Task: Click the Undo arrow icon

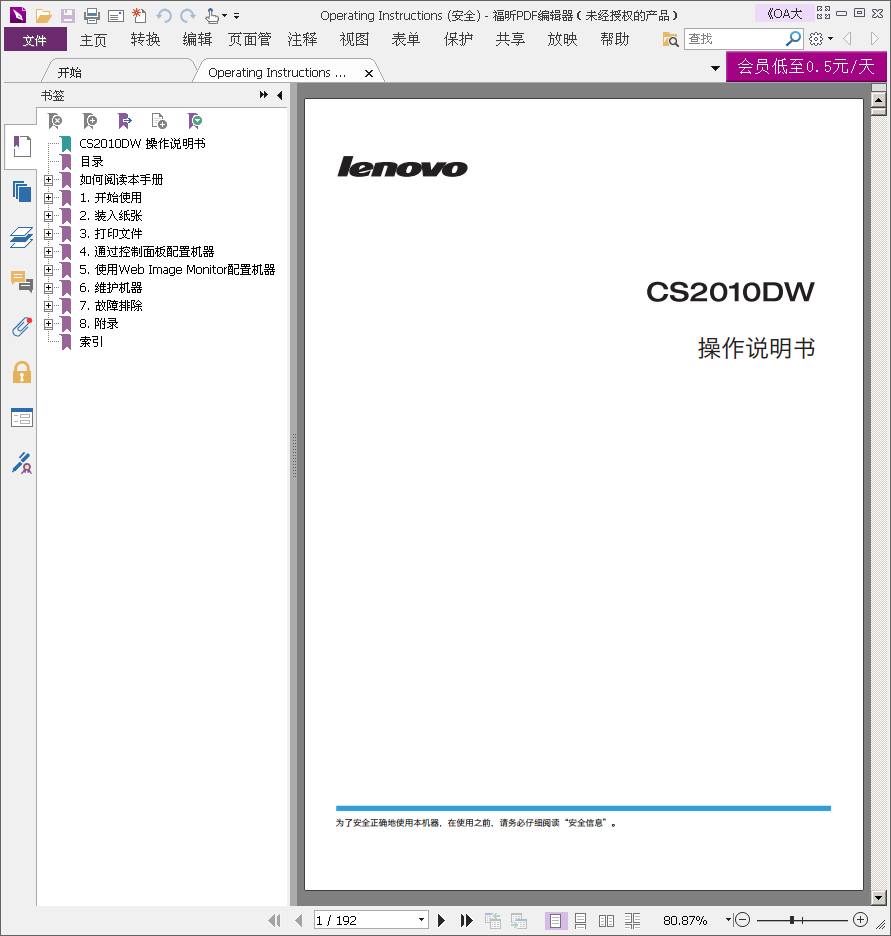Action: click(x=164, y=16)
